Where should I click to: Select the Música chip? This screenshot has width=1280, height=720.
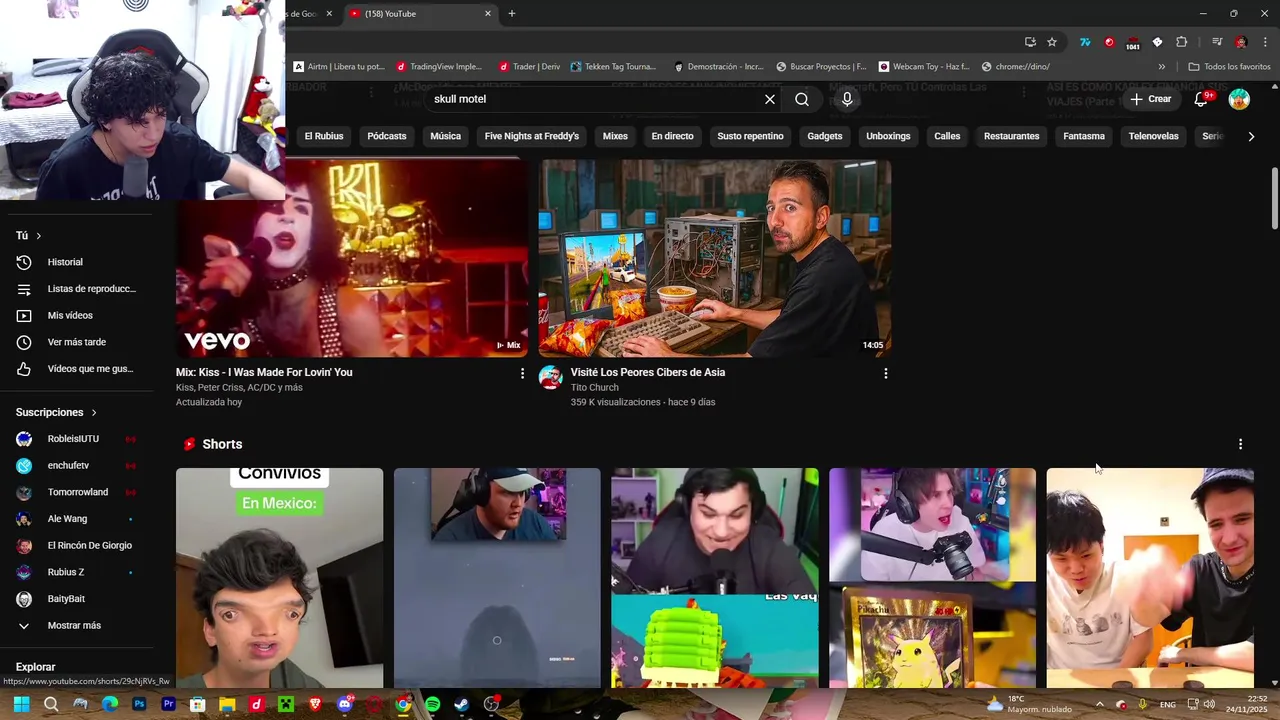pos(445,136)
